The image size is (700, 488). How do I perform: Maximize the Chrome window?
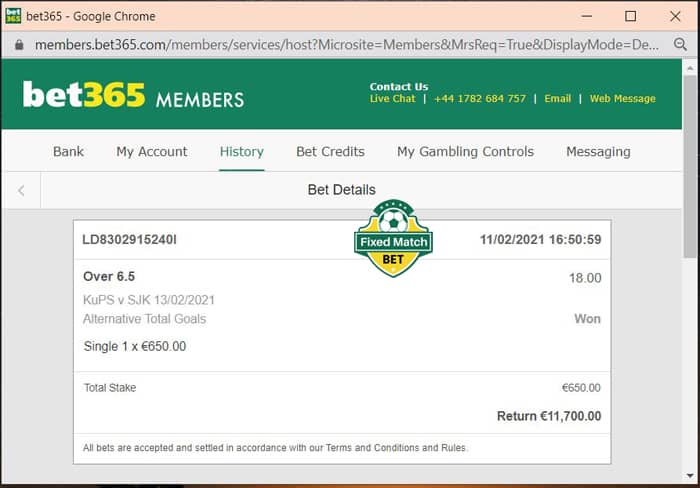630,16
